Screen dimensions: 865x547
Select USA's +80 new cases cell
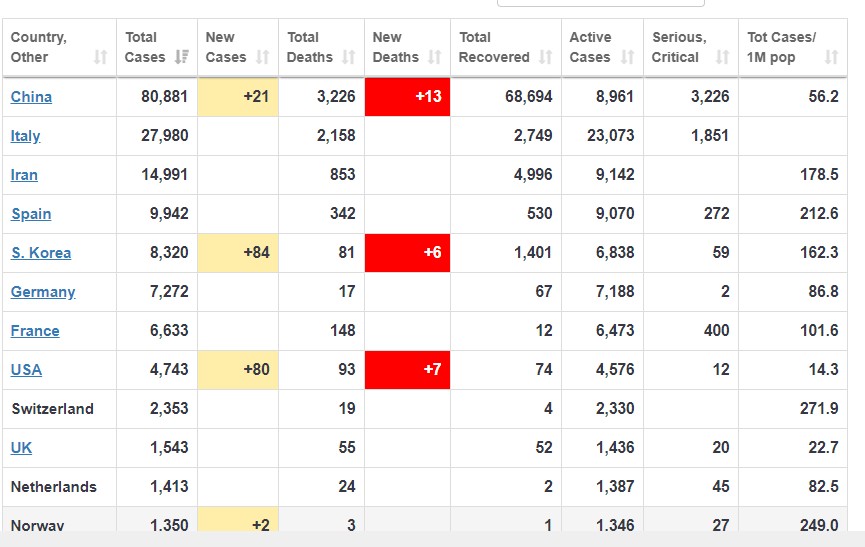point(238,370)
